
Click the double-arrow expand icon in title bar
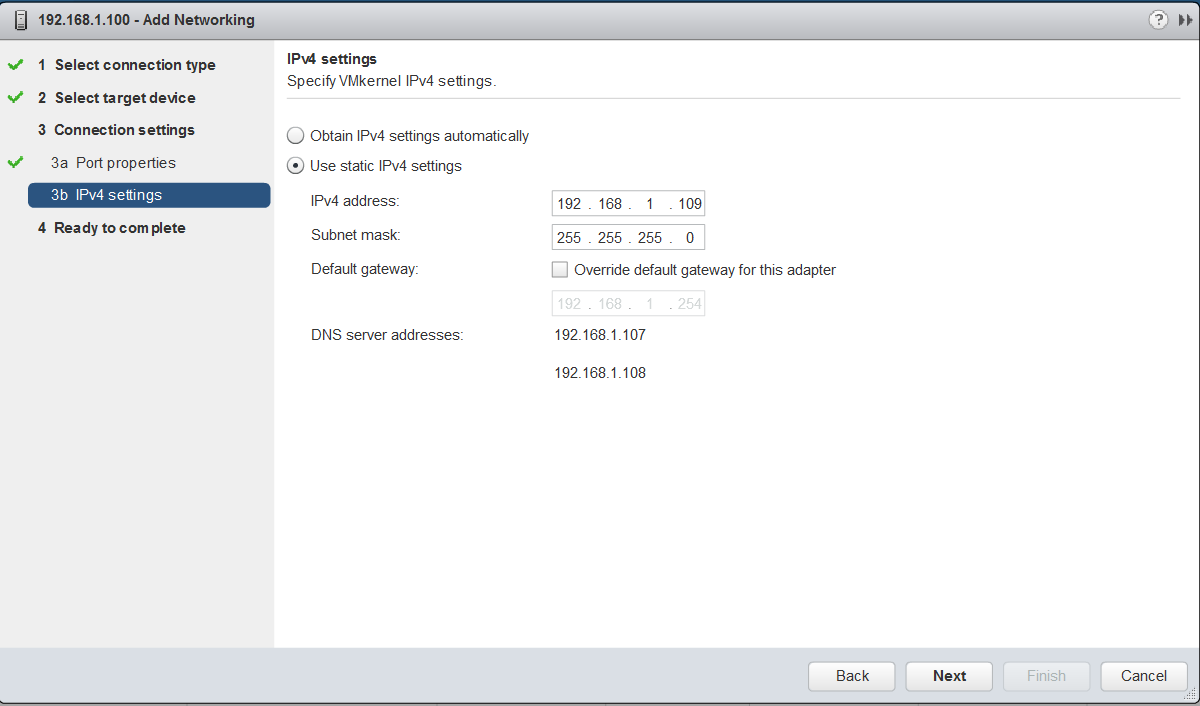tap(1185, 20)
